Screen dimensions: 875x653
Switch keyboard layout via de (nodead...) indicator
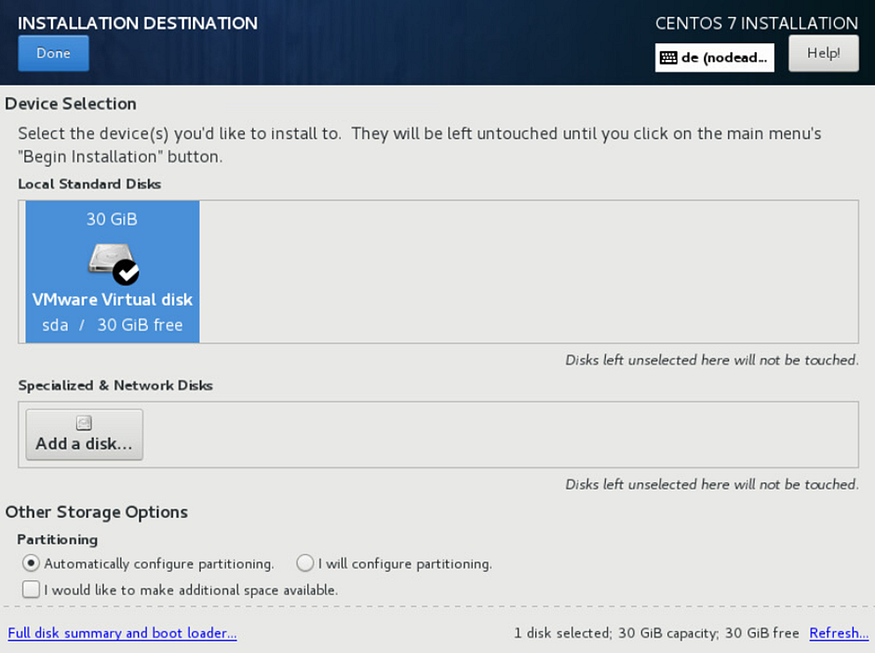coord(714,57)
